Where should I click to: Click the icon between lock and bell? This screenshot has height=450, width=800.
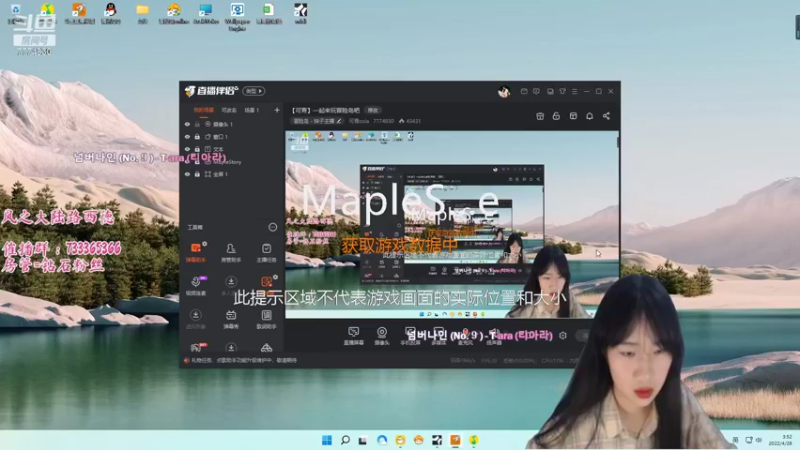573,116
